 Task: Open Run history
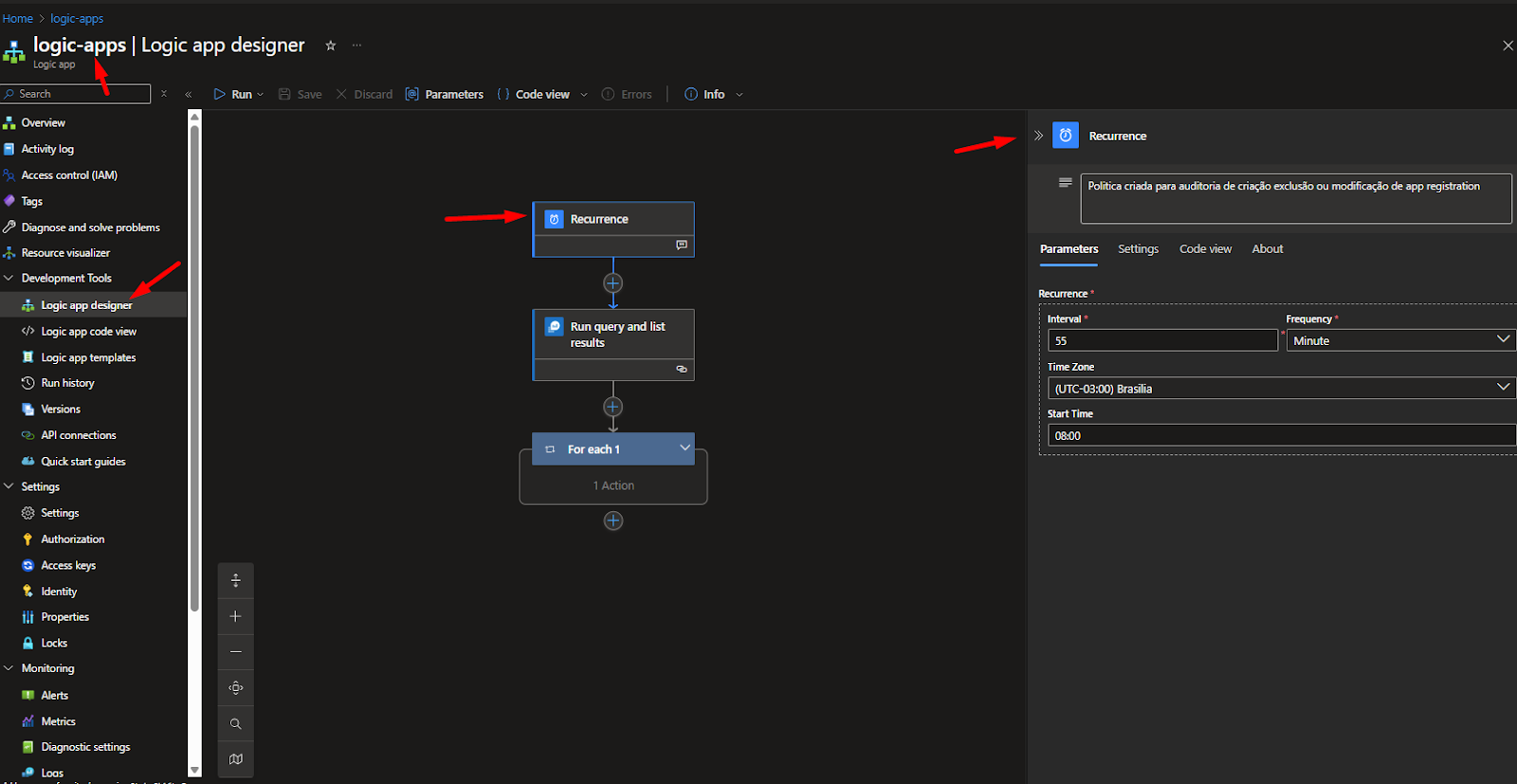(x=67, y=383)
